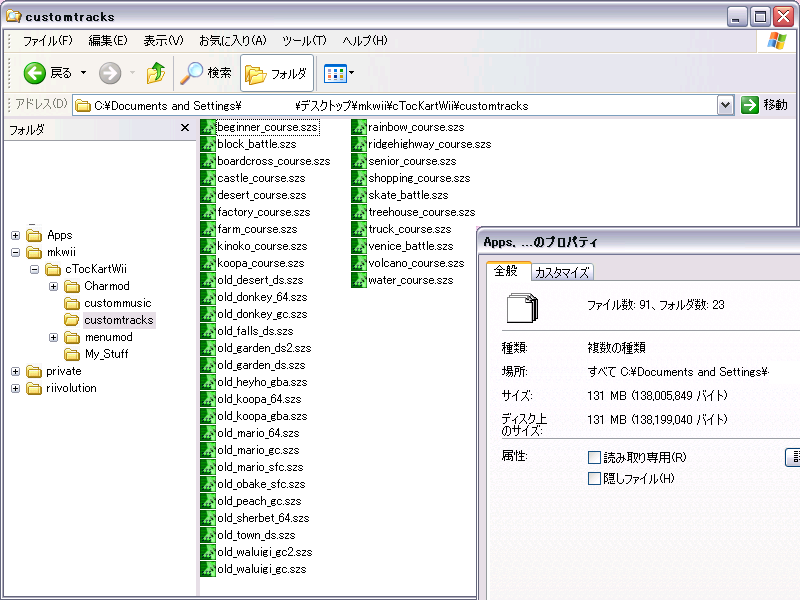Select the factory_course.szs file icon
Screen dimensions: 800x600
coord(208,212)
